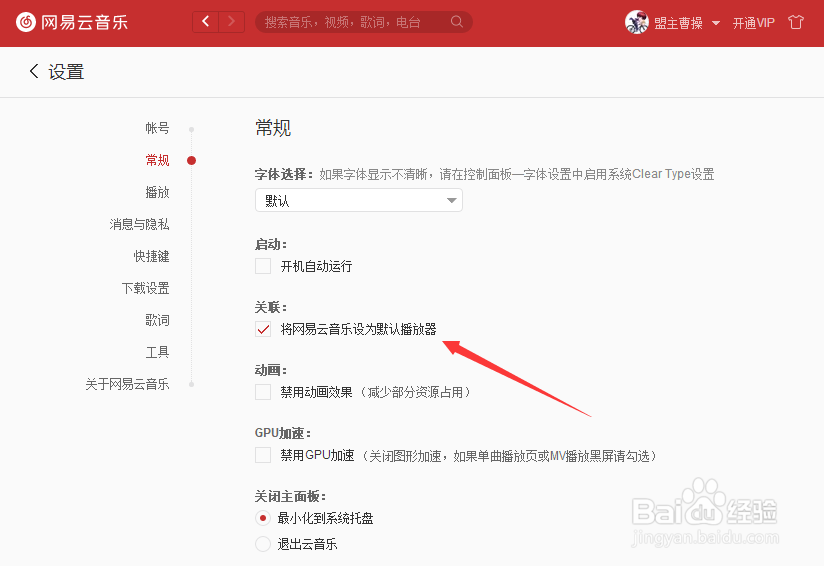This screenshot has width=824, height=566.
Task: Click the 关闭主面板 label
Action: [x=290, y=496]
